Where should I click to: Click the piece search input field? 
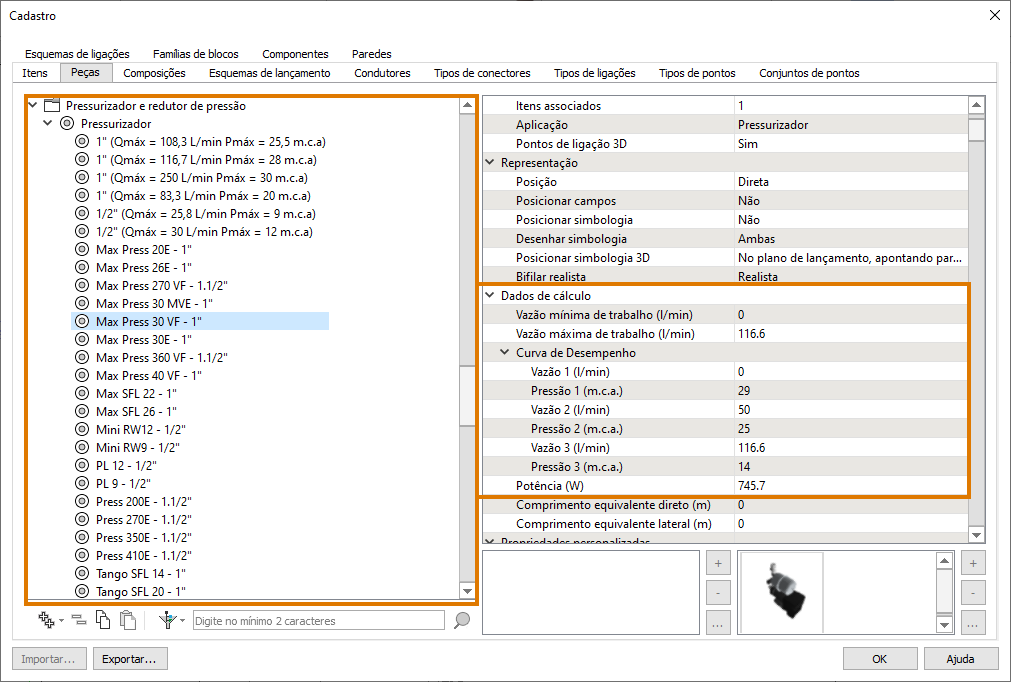tap(319, 621)
